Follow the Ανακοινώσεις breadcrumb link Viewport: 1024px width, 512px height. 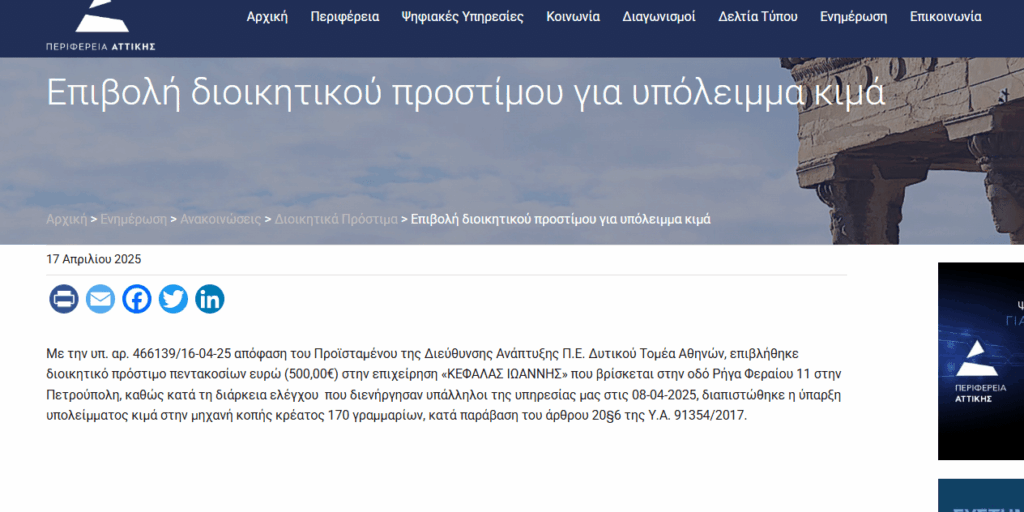coord(221,219)
